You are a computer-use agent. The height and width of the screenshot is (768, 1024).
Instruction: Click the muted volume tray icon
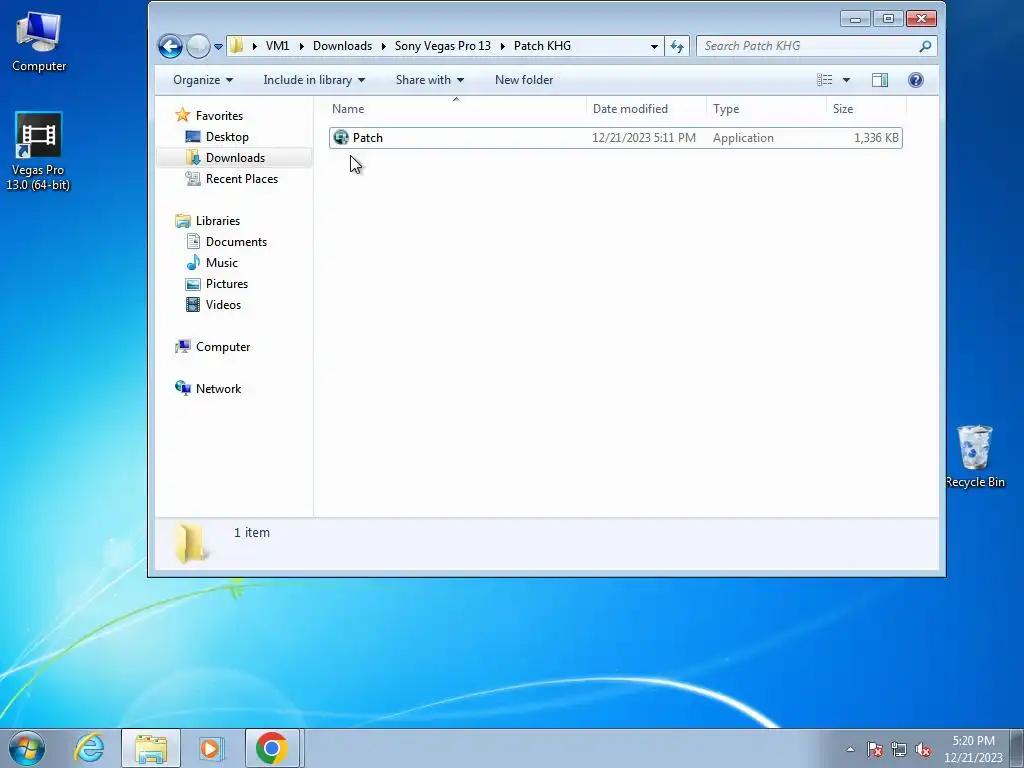[923, 750]
